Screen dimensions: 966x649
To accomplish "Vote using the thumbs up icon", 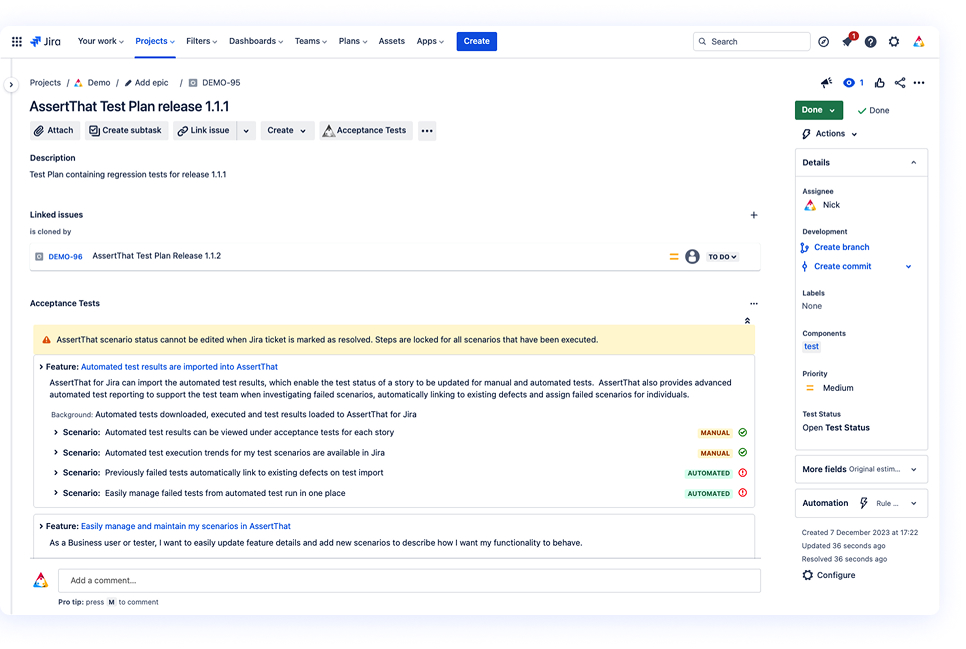I will (x=879, y=83).
